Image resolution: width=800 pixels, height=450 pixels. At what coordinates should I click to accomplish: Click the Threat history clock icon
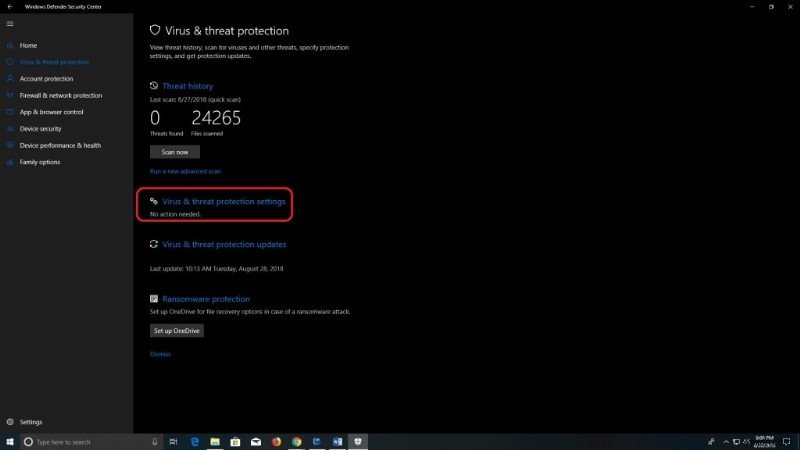click(x=154, y=86)
